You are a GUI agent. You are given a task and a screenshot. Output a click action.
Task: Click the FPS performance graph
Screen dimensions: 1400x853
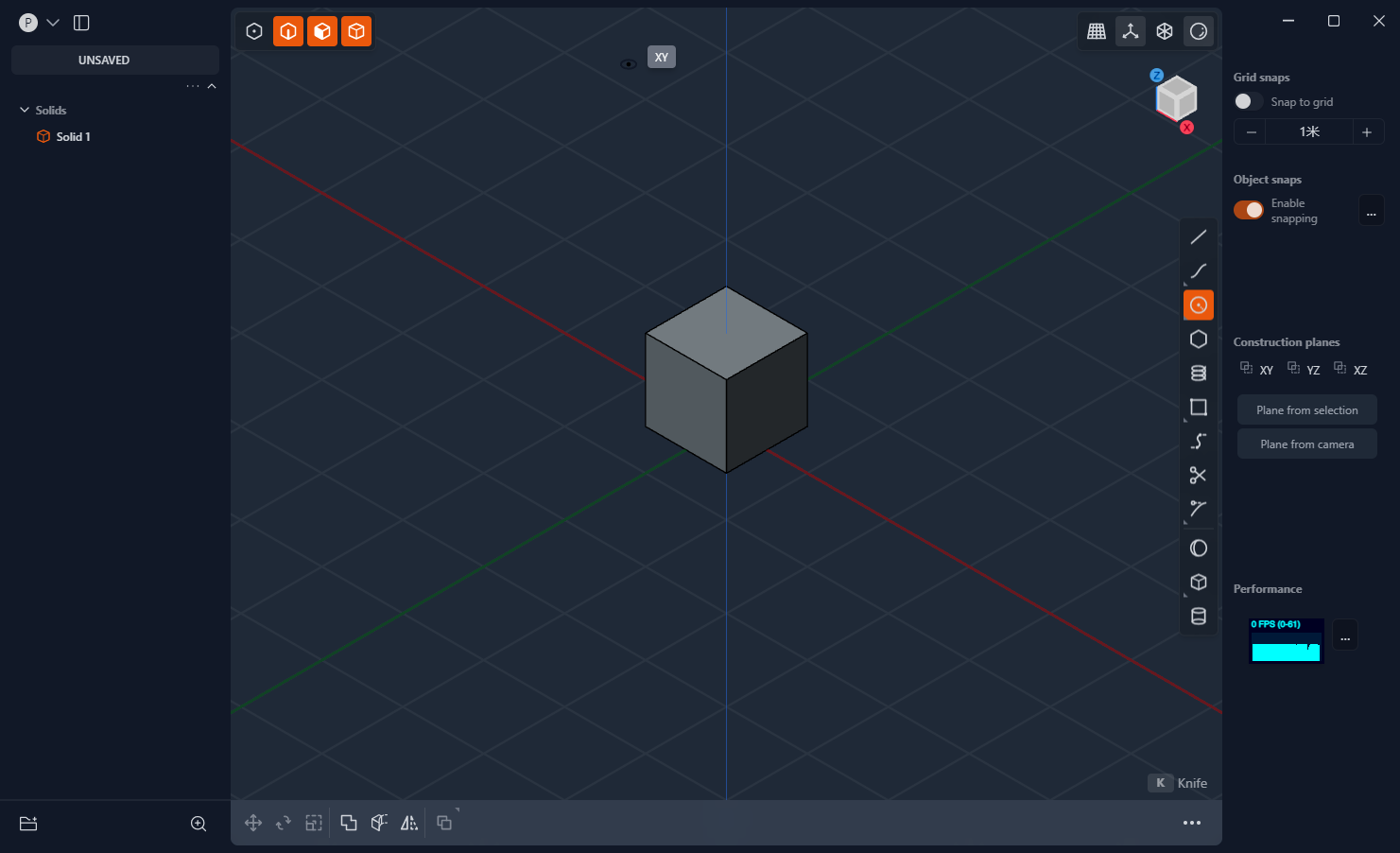(1286, 640)
